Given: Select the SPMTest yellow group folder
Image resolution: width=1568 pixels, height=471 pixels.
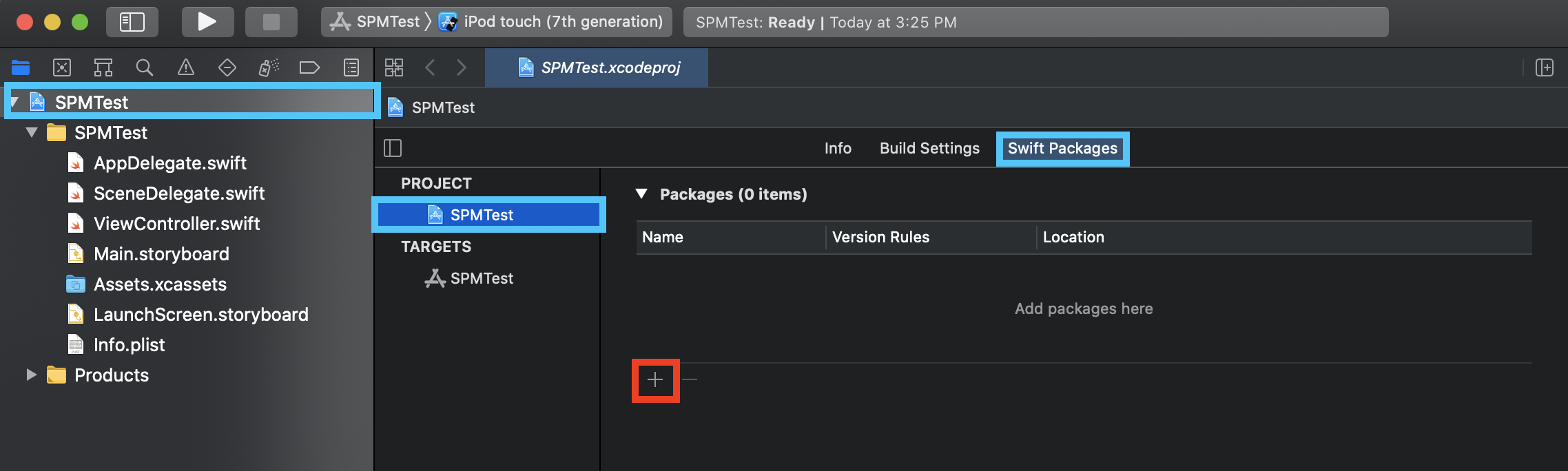Looking at the screenshot, I should [110, 132].
